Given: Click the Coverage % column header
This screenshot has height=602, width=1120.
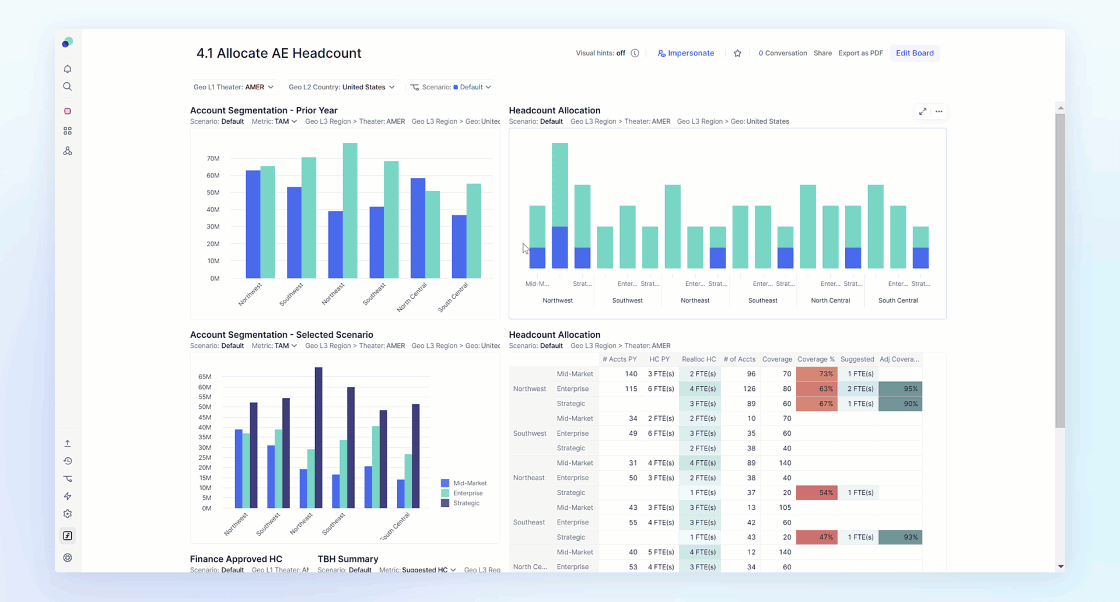Looking at the screenshot, I should pyautogui.click(x=816, y=359).
